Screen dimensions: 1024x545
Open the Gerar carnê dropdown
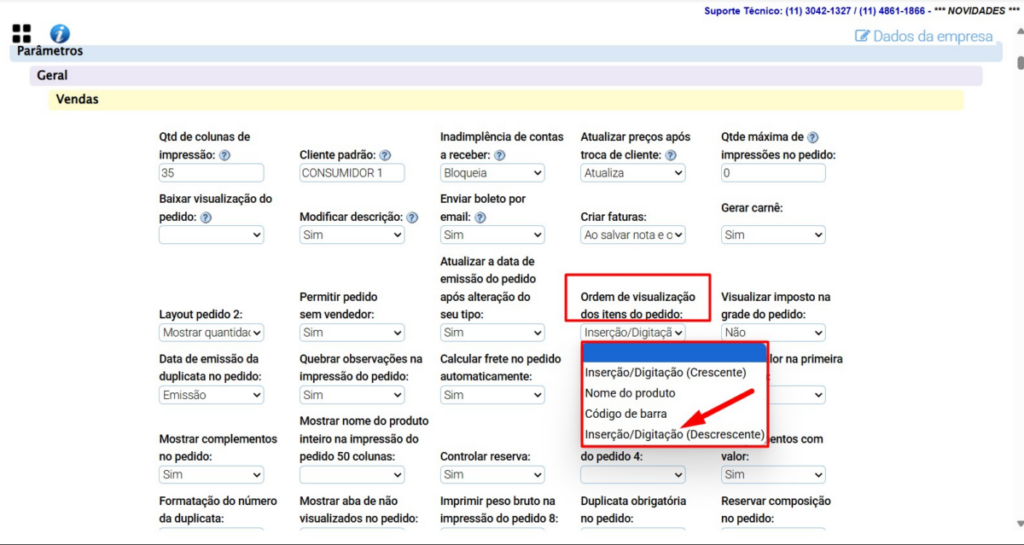(773, 235)
